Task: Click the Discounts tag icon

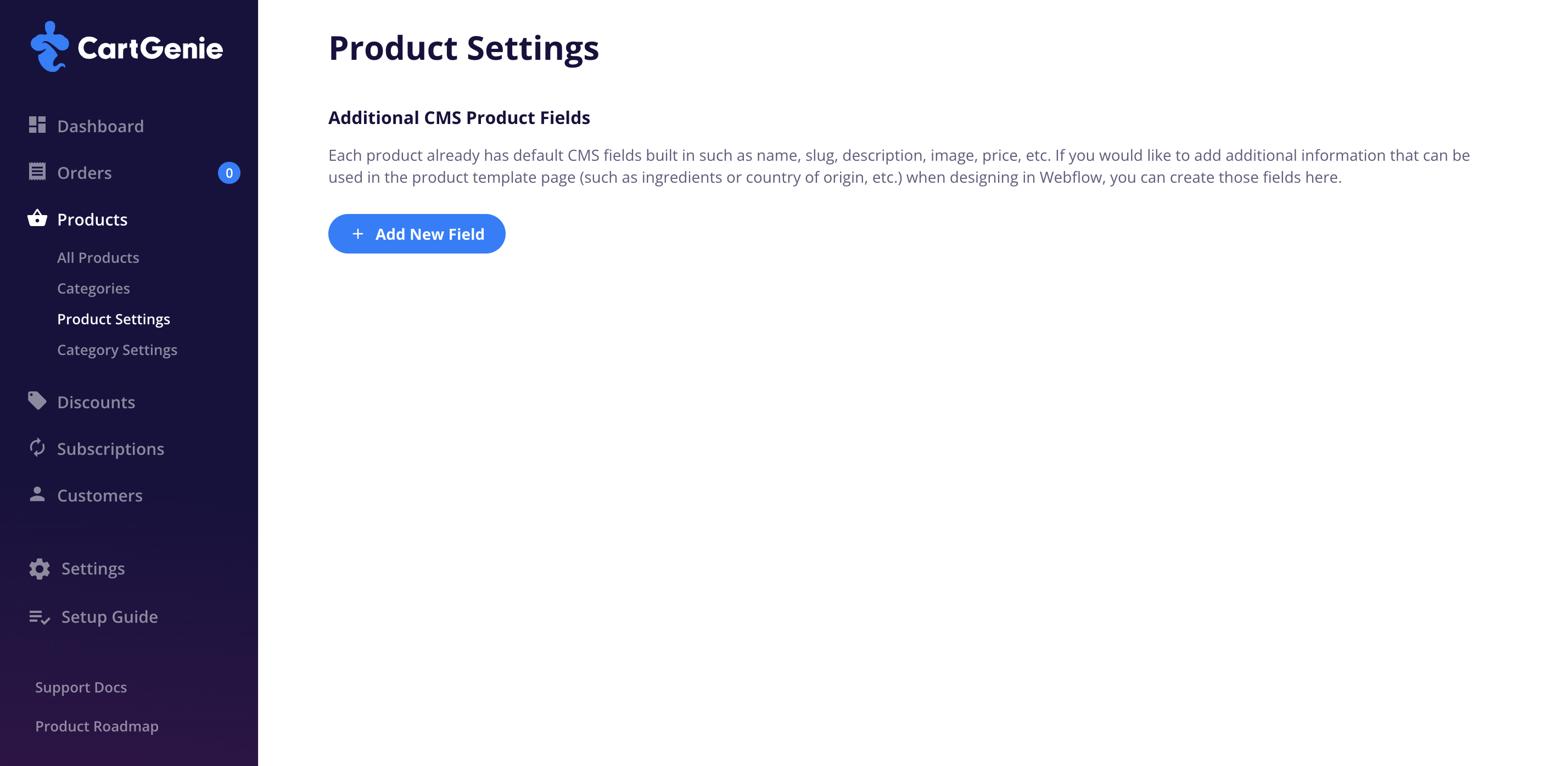Action: (37, 401)
